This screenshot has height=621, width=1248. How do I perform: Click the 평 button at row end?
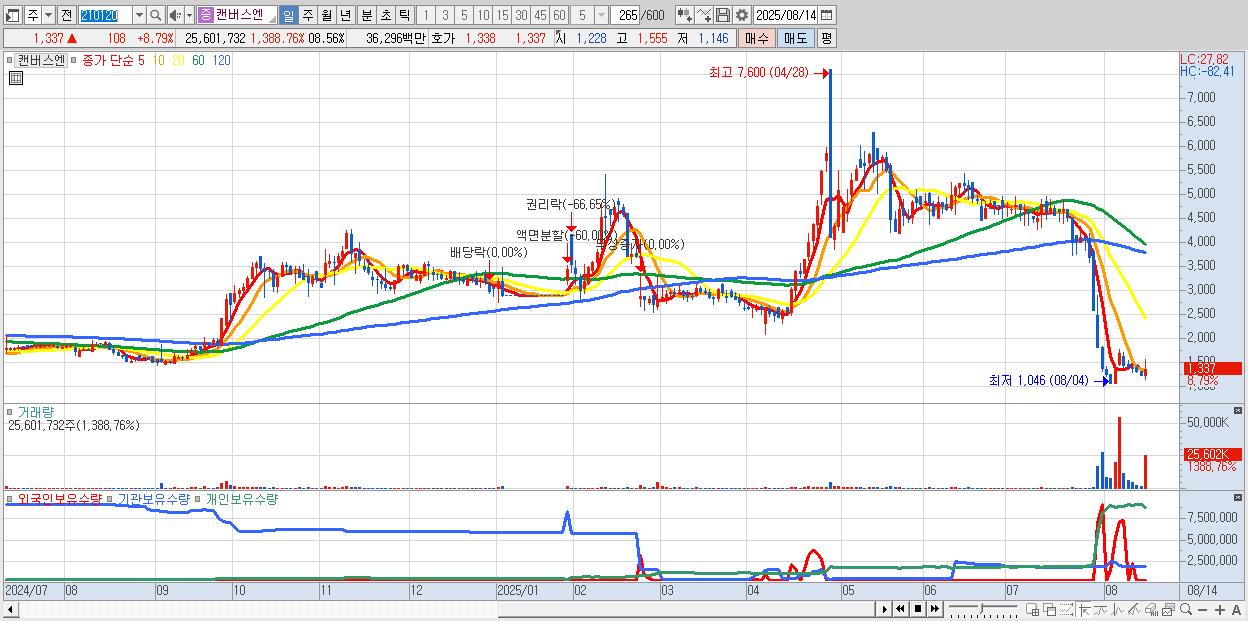(x=826, y=38)
